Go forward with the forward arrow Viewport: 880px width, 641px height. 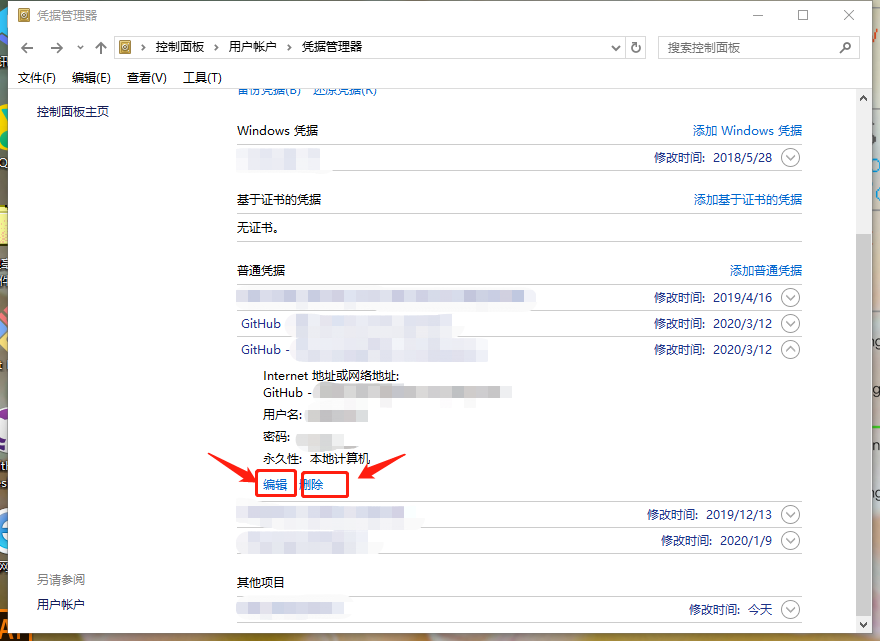(x=56, y=48)
